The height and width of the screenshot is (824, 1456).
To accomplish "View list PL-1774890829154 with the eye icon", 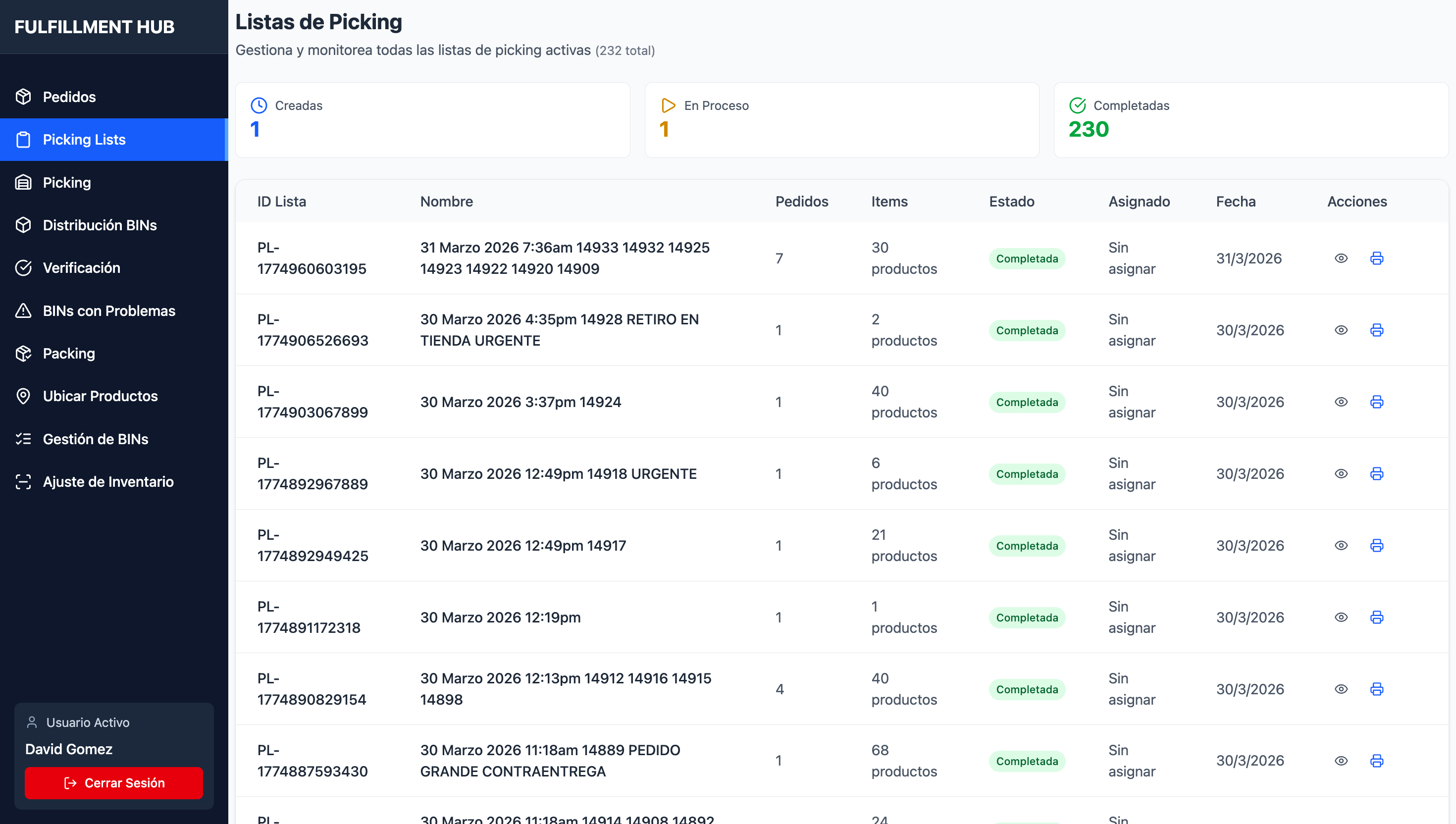I will 1341,689.
